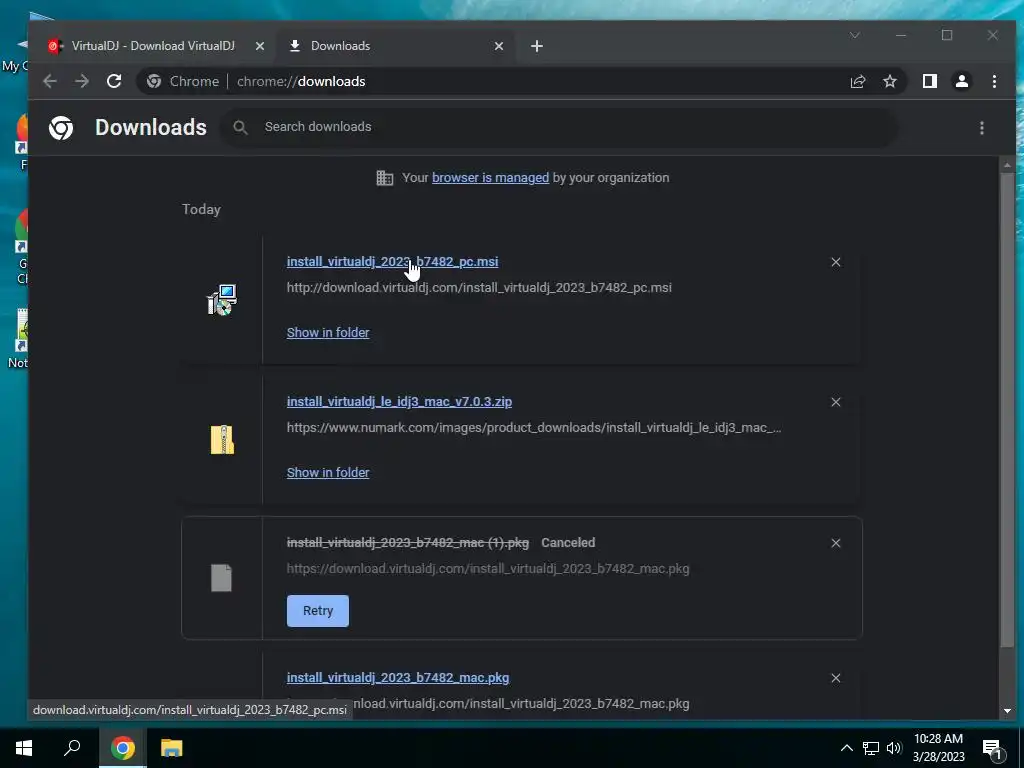Close the VirtualDJ tab
This screenshot has width=1024, height=768.
coord(260,46)
